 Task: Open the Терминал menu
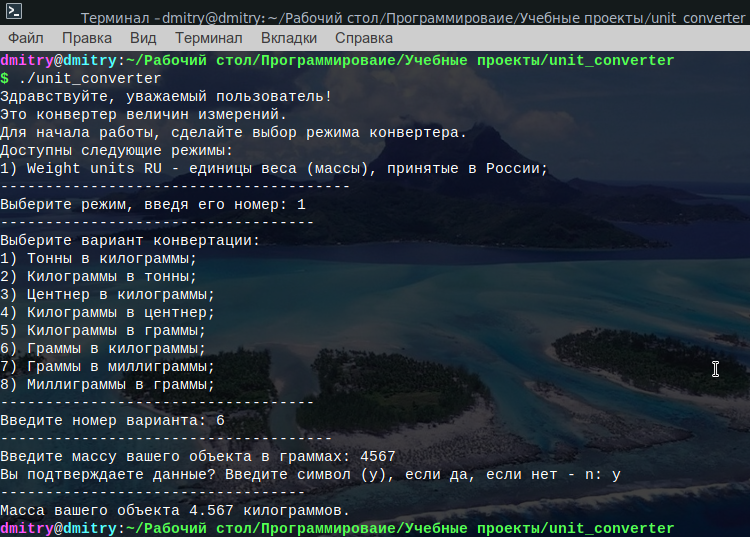[x=209, y=38]
